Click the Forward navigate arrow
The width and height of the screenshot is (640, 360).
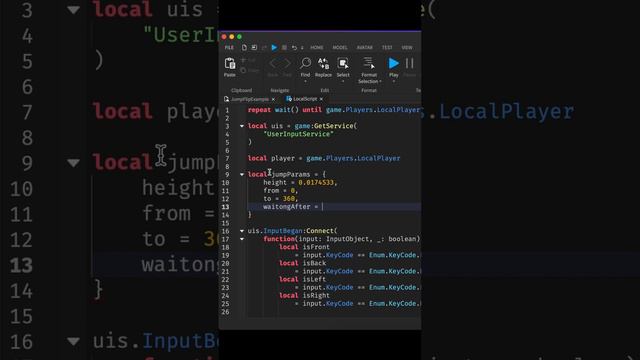pyautogui.click(x=287, y=64)
